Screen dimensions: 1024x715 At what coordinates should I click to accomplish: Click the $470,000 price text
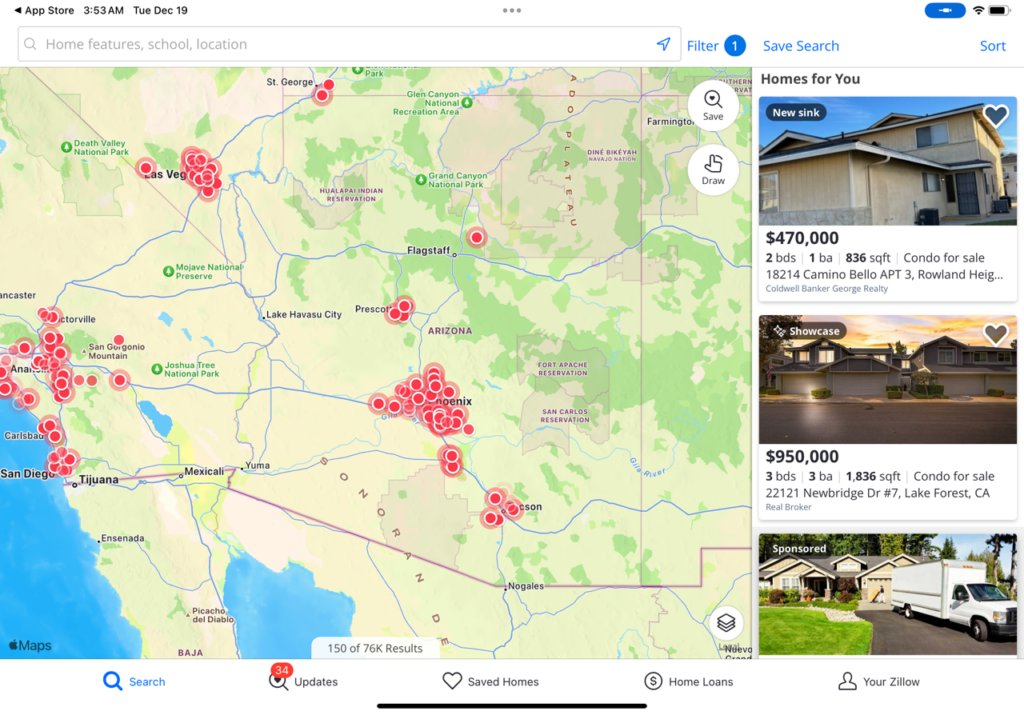pos(802,238)
